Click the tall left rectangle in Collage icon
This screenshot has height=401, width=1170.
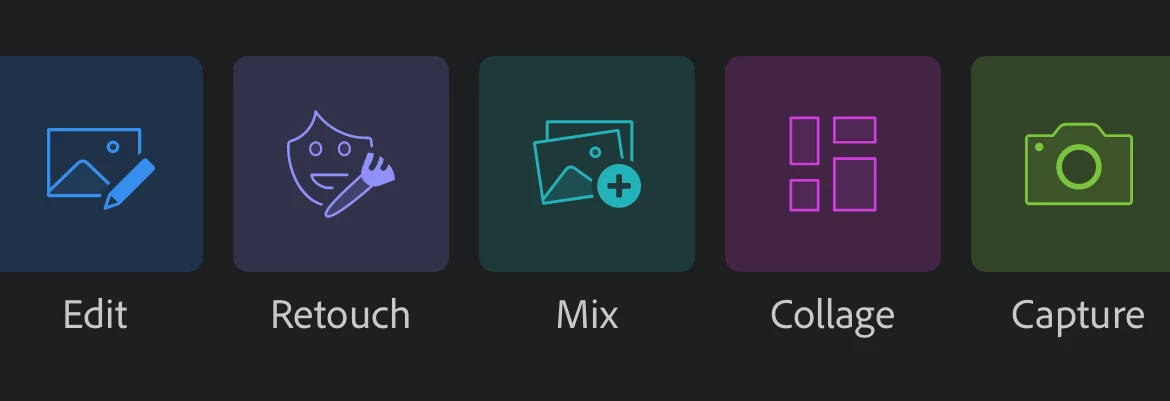pos(804,140)
